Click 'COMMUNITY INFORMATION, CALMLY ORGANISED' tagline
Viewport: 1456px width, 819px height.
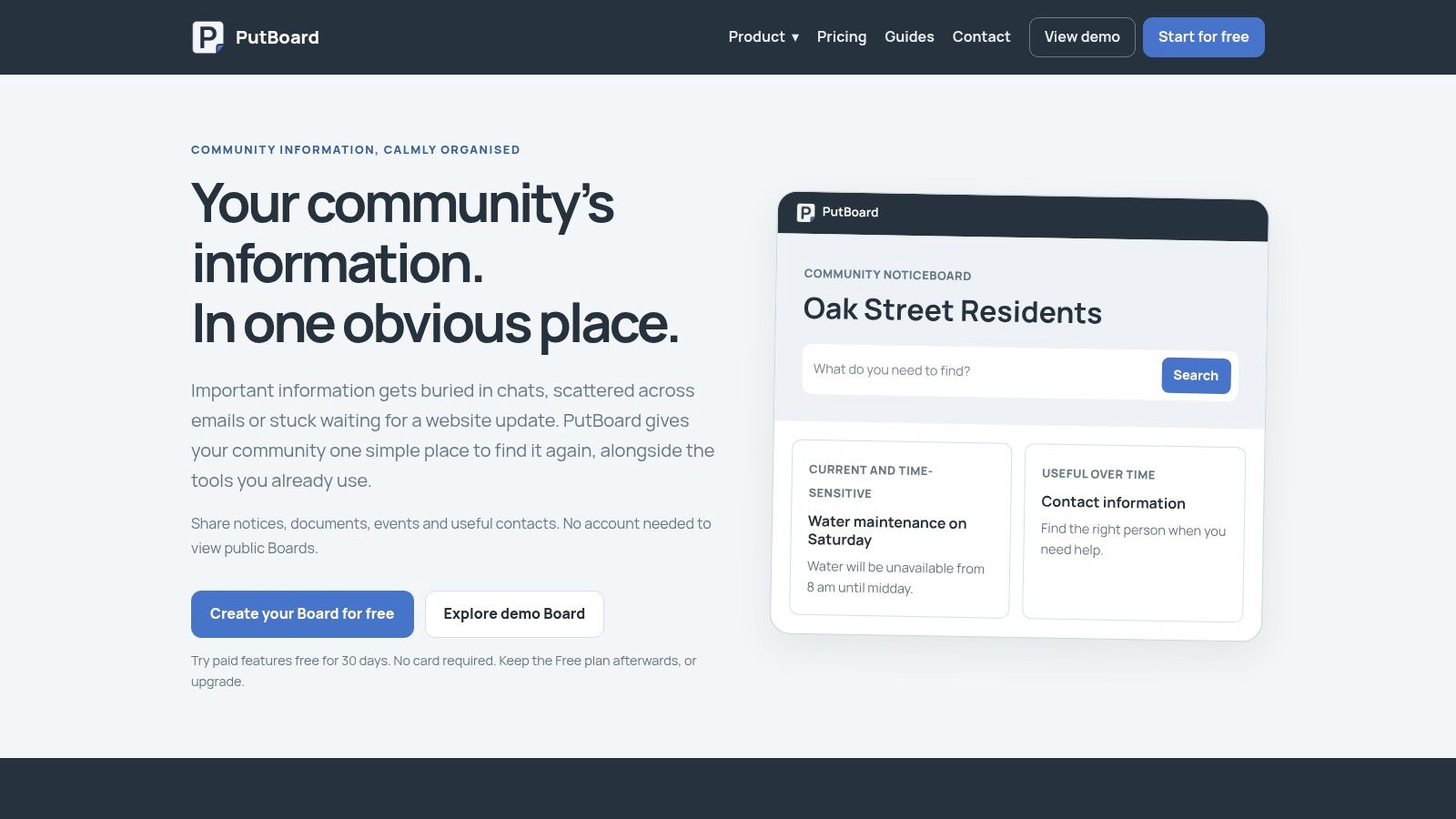(x=356, y=150)
